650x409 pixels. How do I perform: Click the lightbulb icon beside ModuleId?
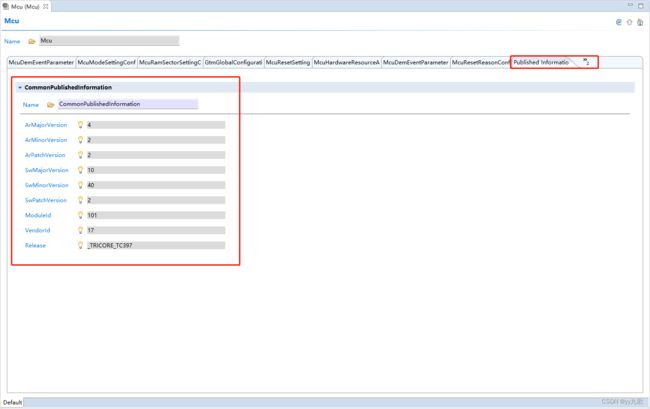pyautogui.click(x=80, y=215)
